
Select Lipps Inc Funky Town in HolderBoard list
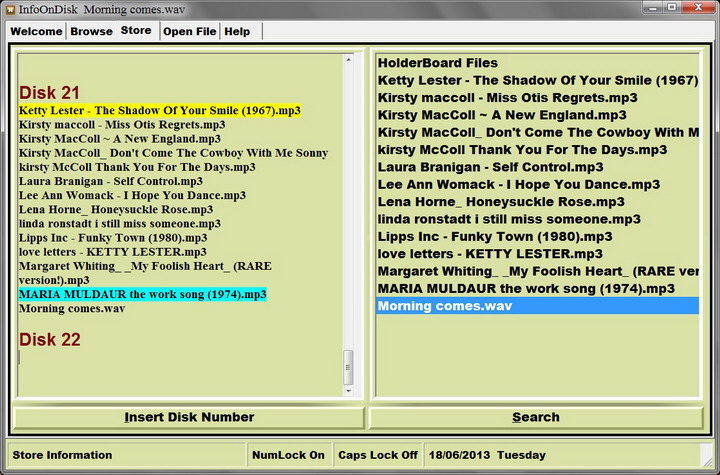coord(537,237)
